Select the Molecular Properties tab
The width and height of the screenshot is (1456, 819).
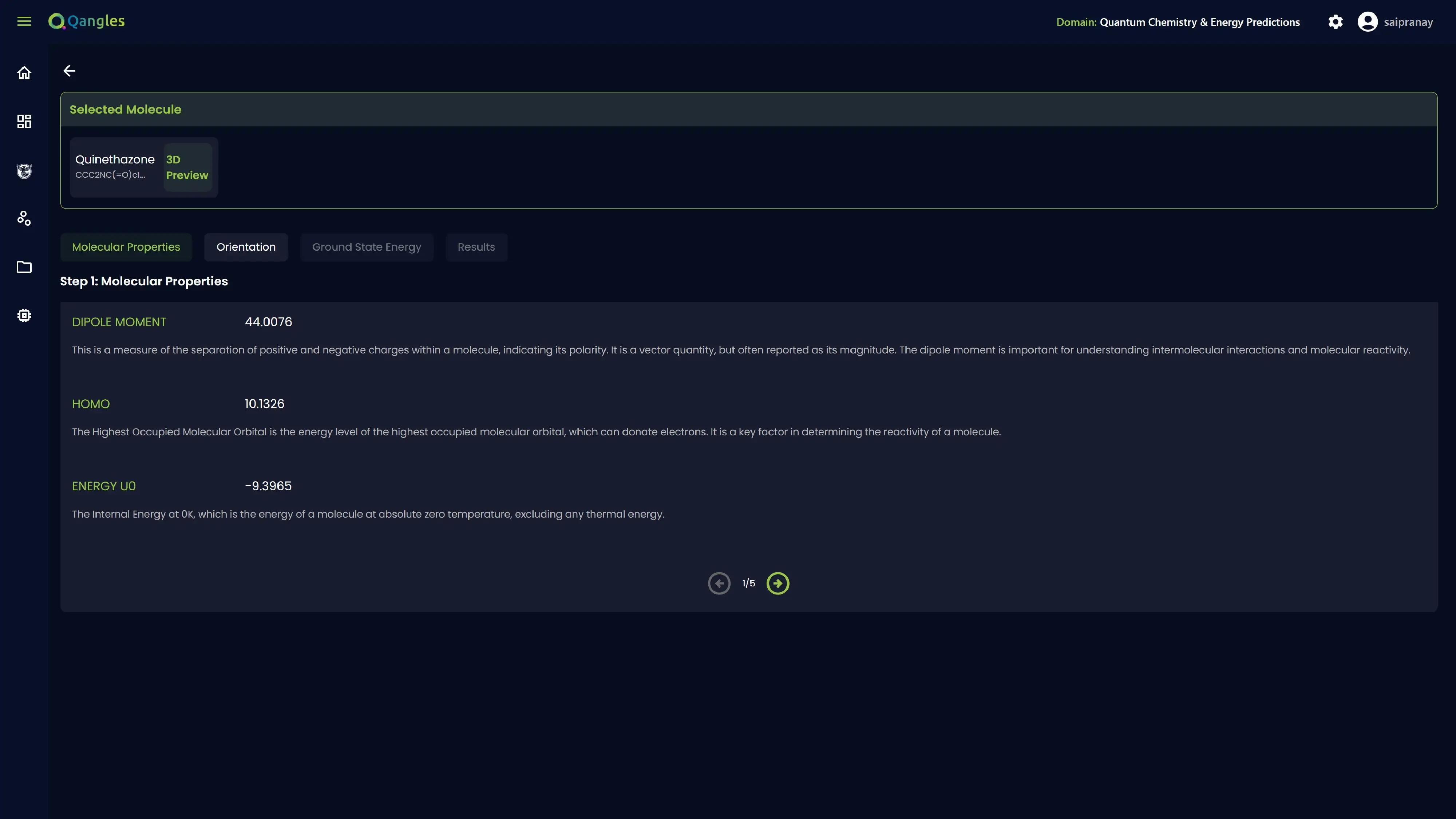coord(126,247)
